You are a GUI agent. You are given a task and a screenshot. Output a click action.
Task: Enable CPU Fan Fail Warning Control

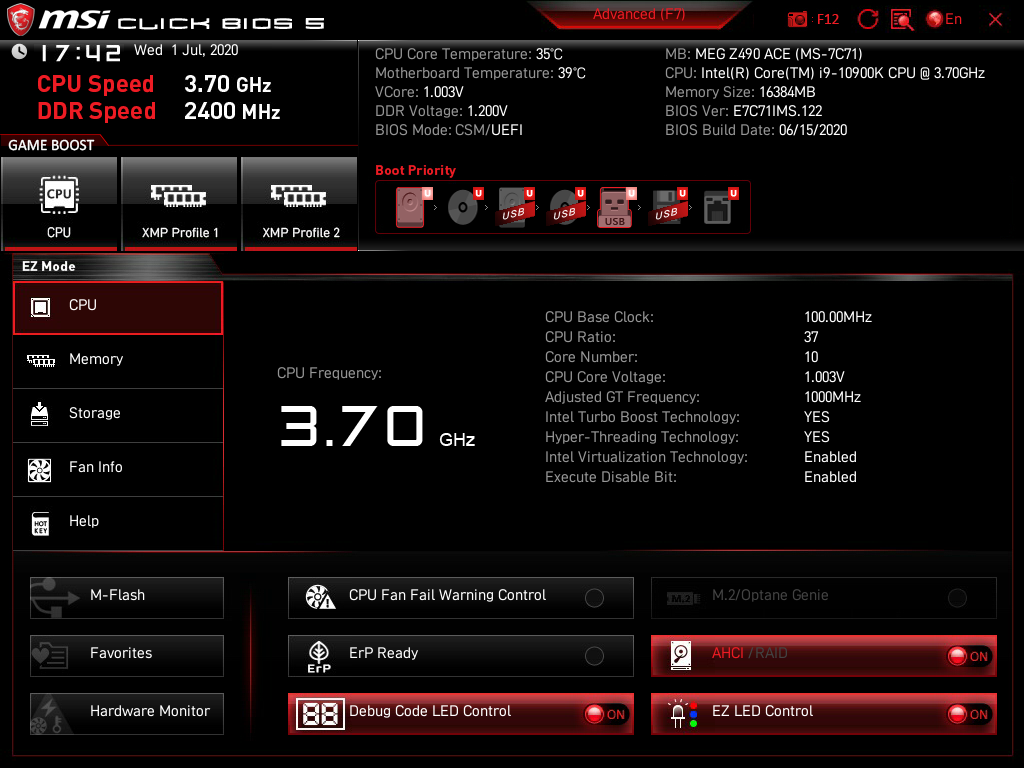pos(594,597)
